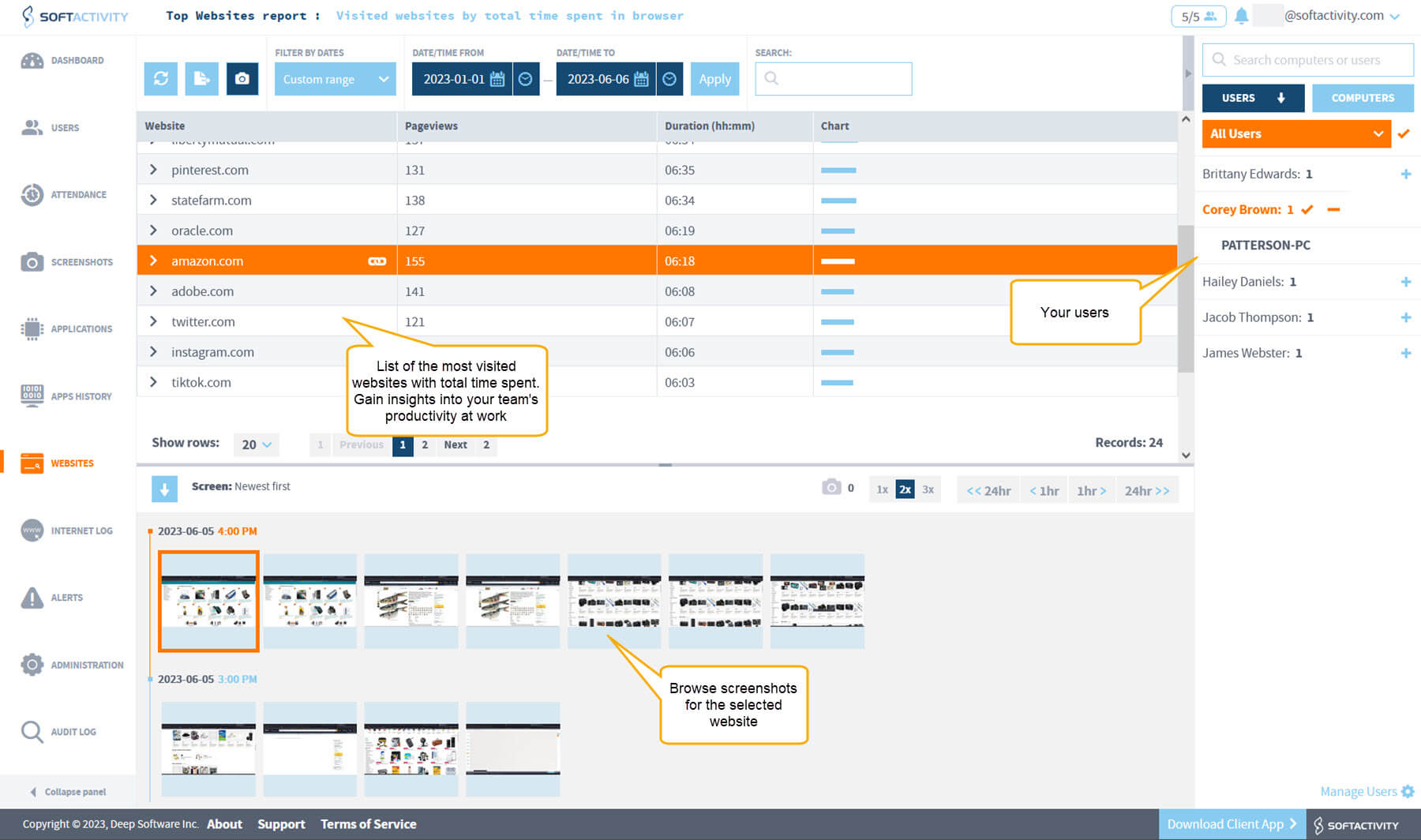The height and width of the screenshot is (840, 1421).
Task: Open Websites section in sidebar
Action: click(57, 463)
